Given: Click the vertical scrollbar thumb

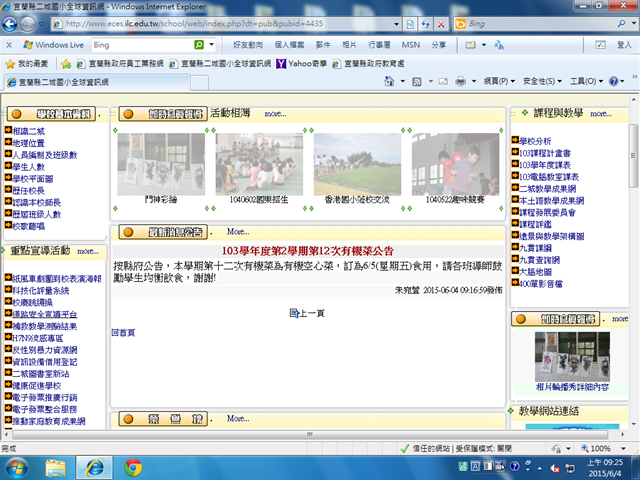Looking at the screenshot, I should (633, 155).
